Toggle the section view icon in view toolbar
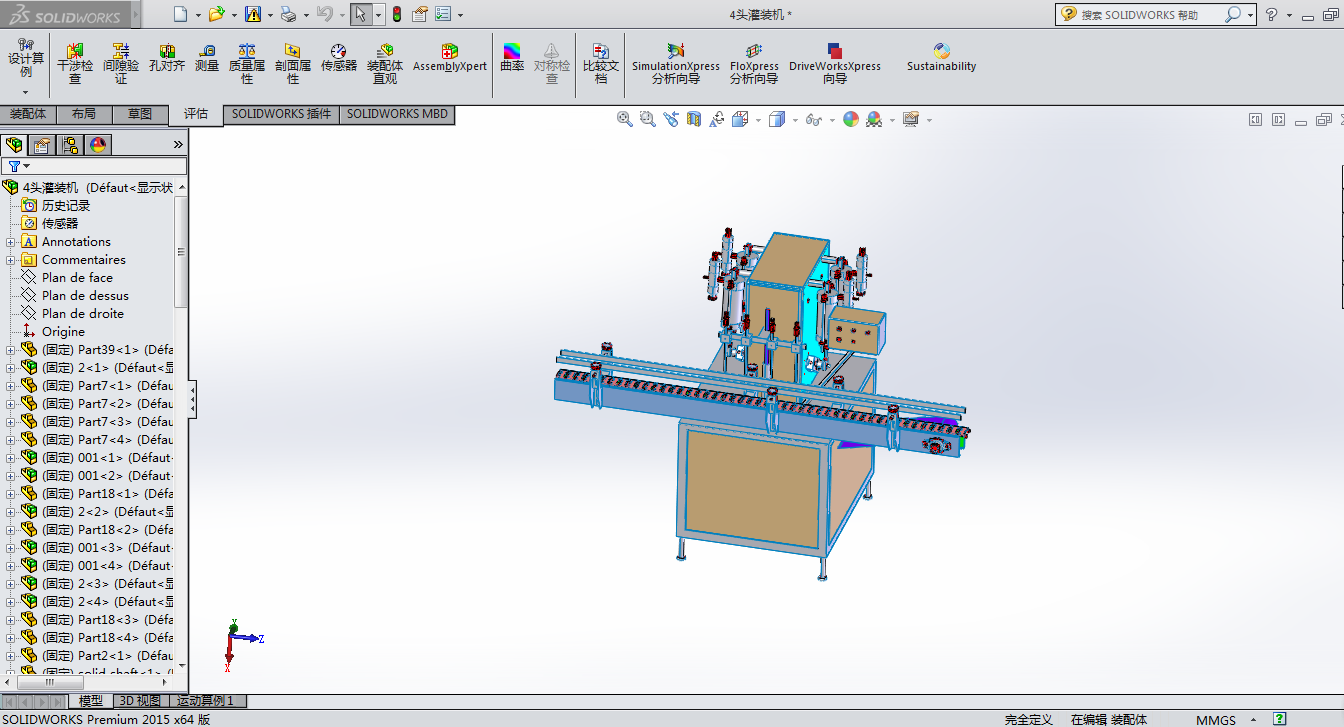The width and height of the screenshot is (1344, 727). click(x=695, y=119)
